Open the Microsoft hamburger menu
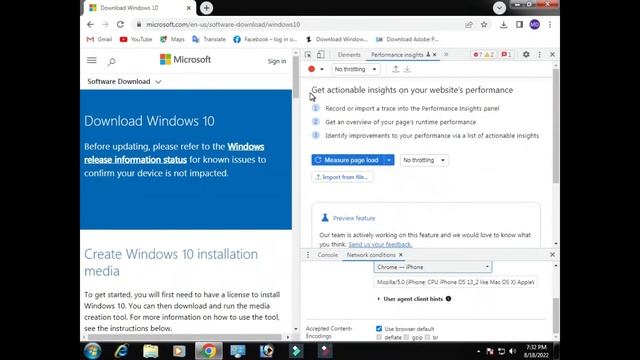640x360 pixels. click(92, 60)
